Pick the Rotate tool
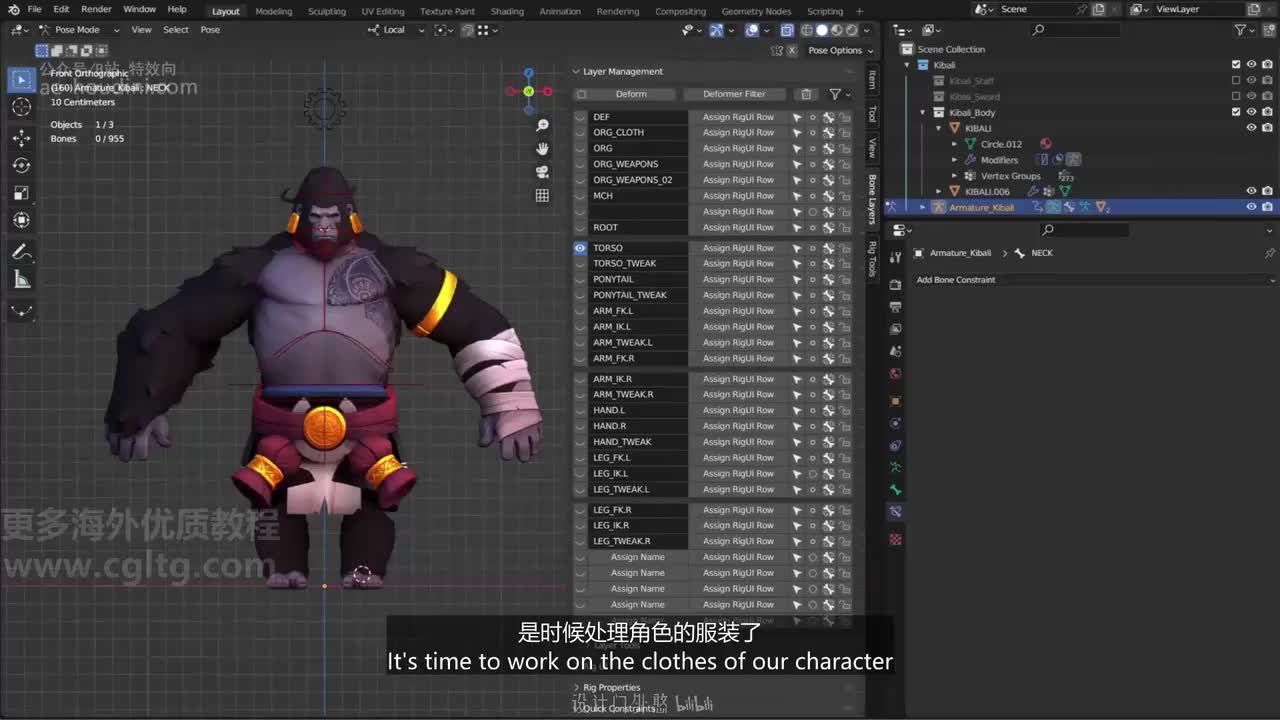 [21, 165]
